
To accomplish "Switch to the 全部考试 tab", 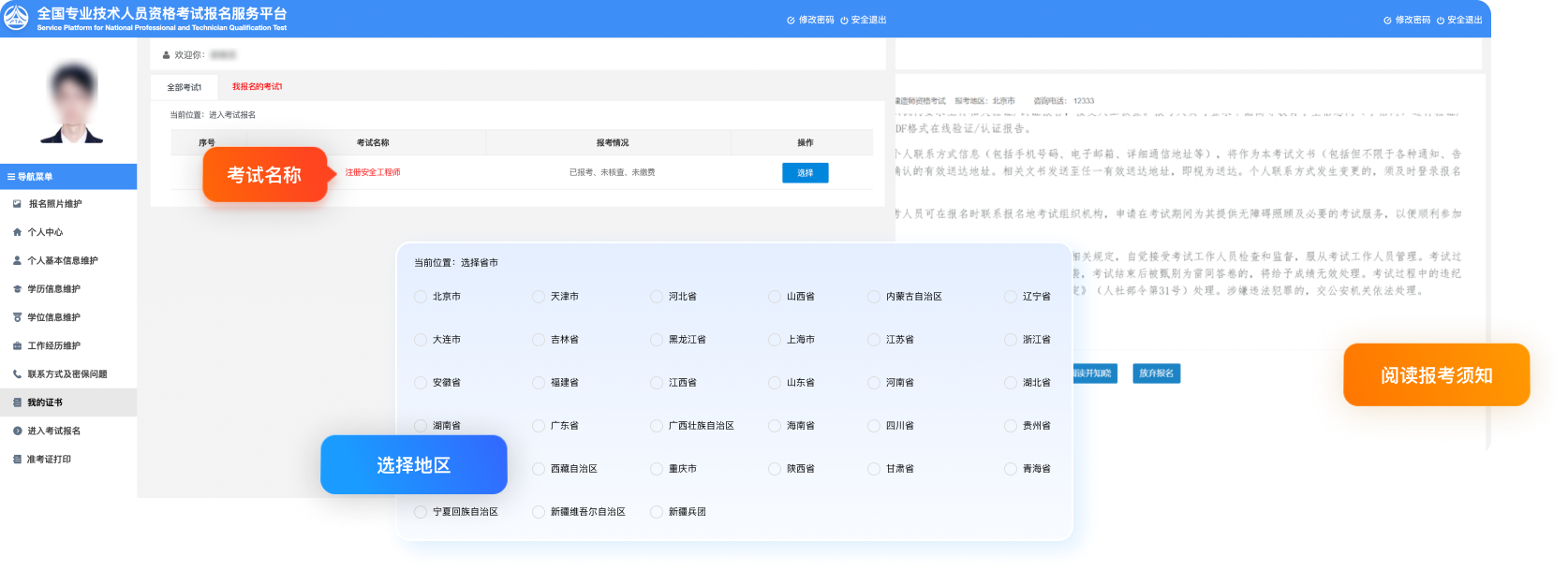I will tap(184, 87).
